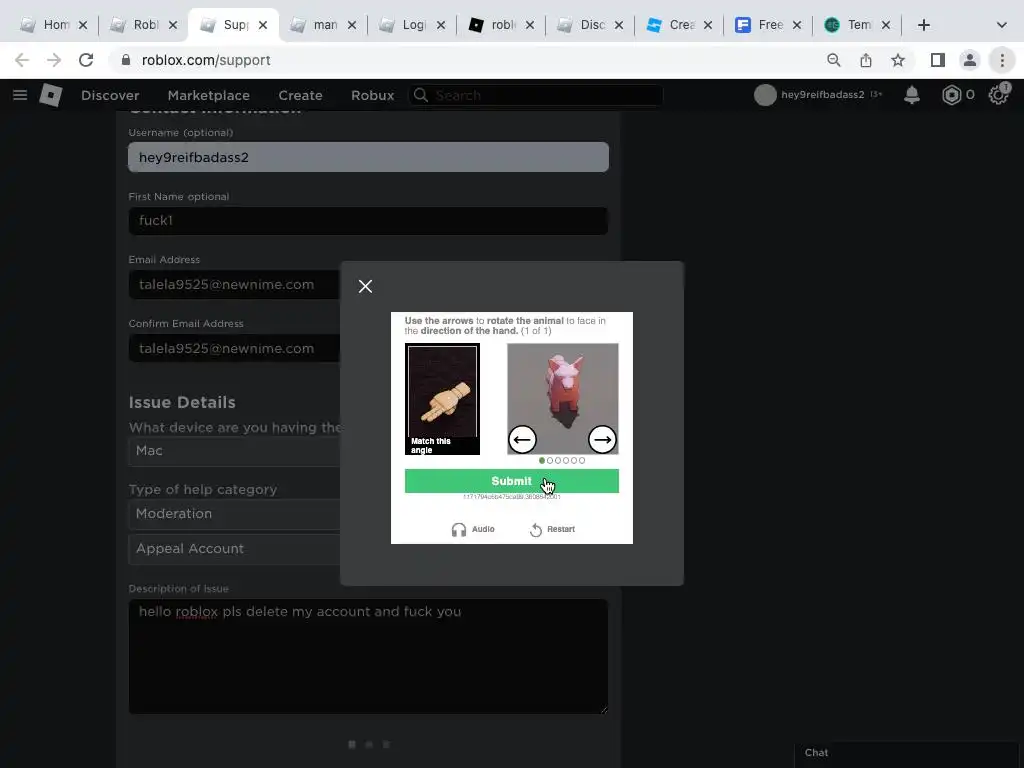Toggle the browser side panel
1024x768 pixels.
(938, 60)
